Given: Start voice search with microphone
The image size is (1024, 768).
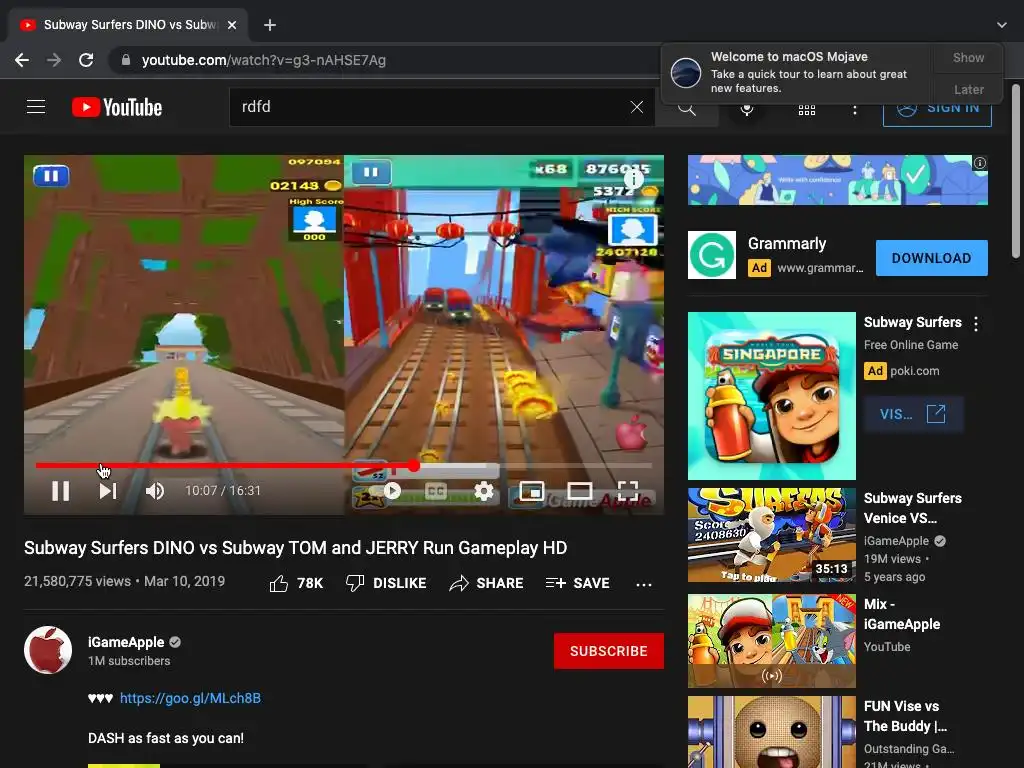Looking at the screenshot, I should (x=747, y=109).
